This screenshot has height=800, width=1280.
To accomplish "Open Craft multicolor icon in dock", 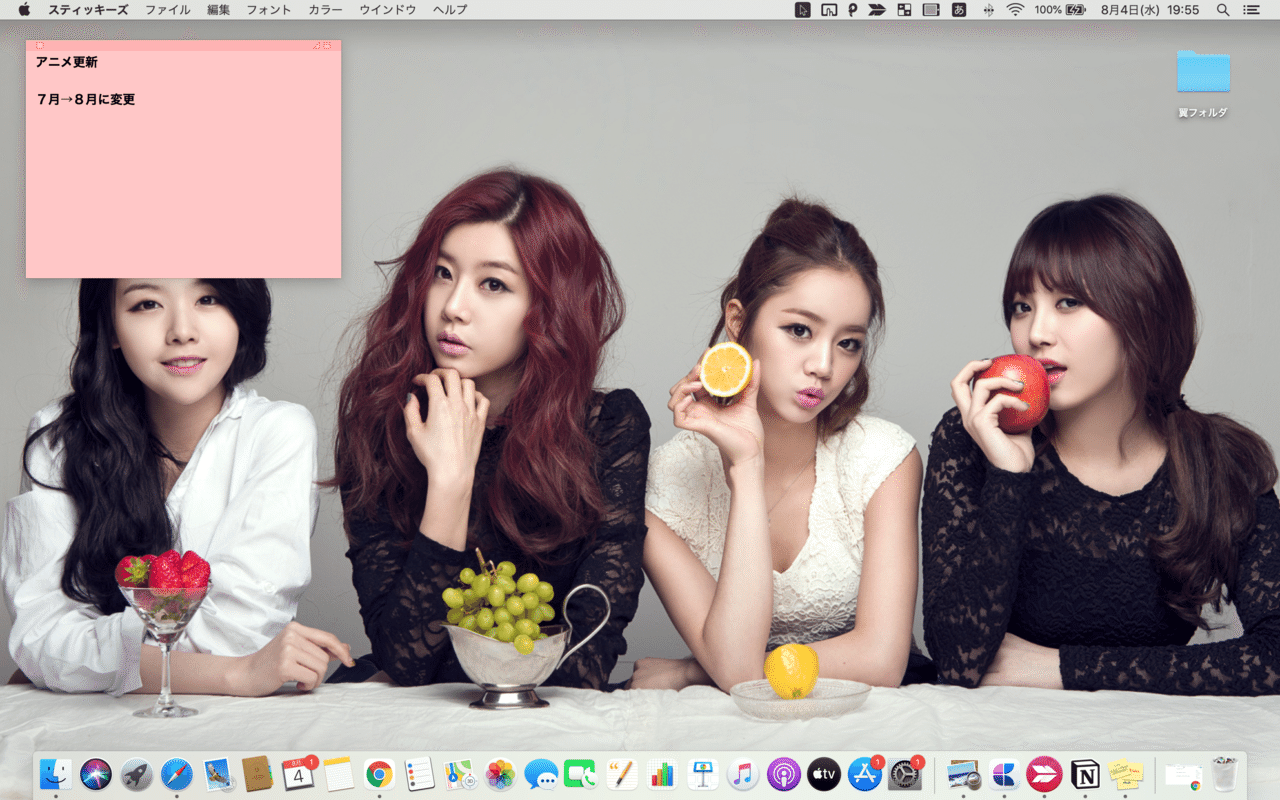I will [1004, 774].
